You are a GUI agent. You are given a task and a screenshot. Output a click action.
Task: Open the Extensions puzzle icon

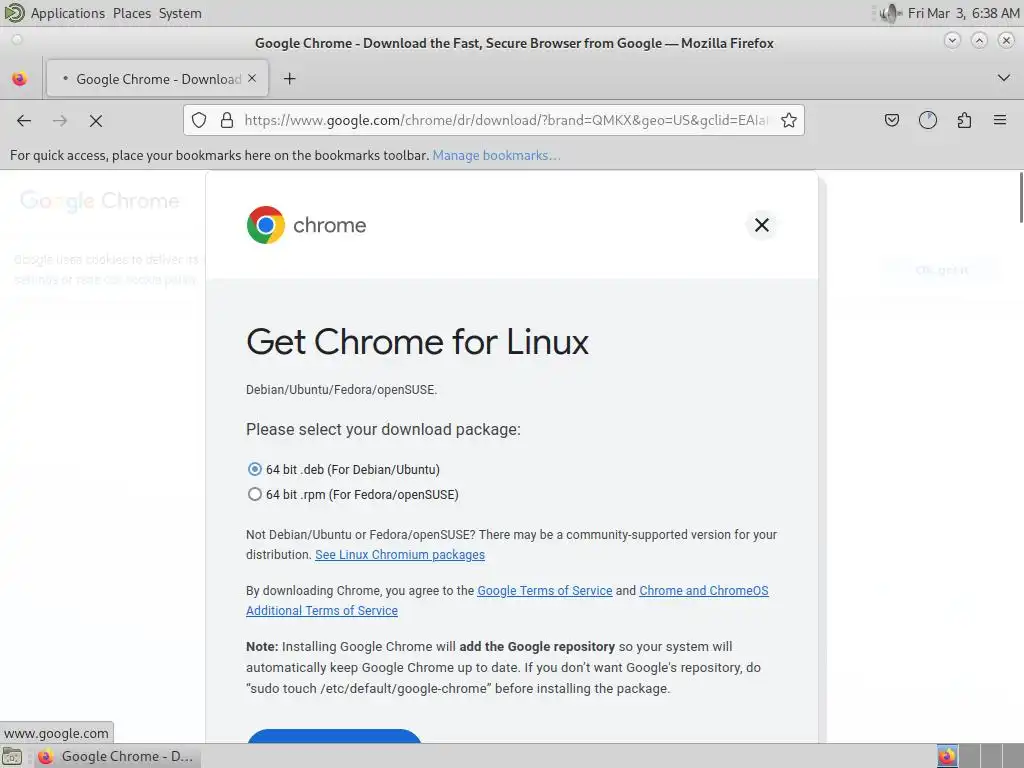964,120
